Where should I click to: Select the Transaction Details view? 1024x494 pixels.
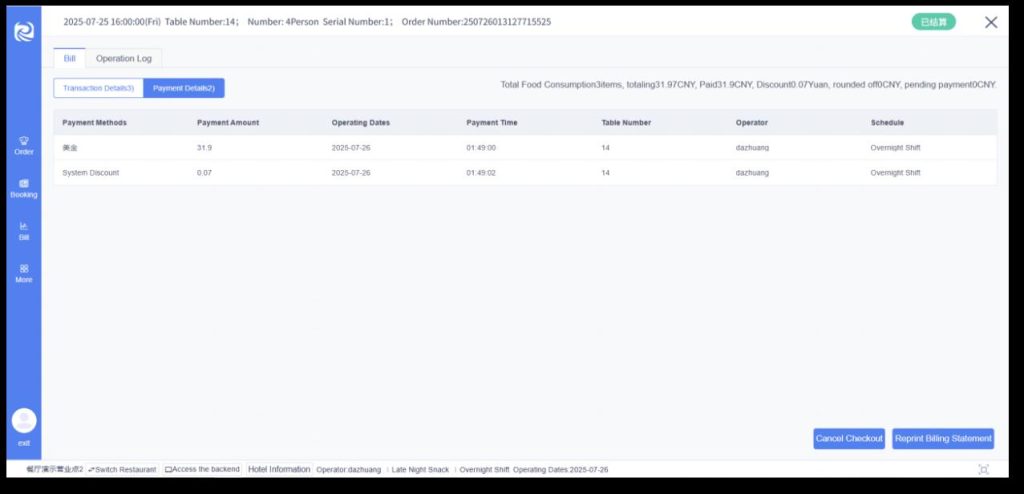point(98,88)
